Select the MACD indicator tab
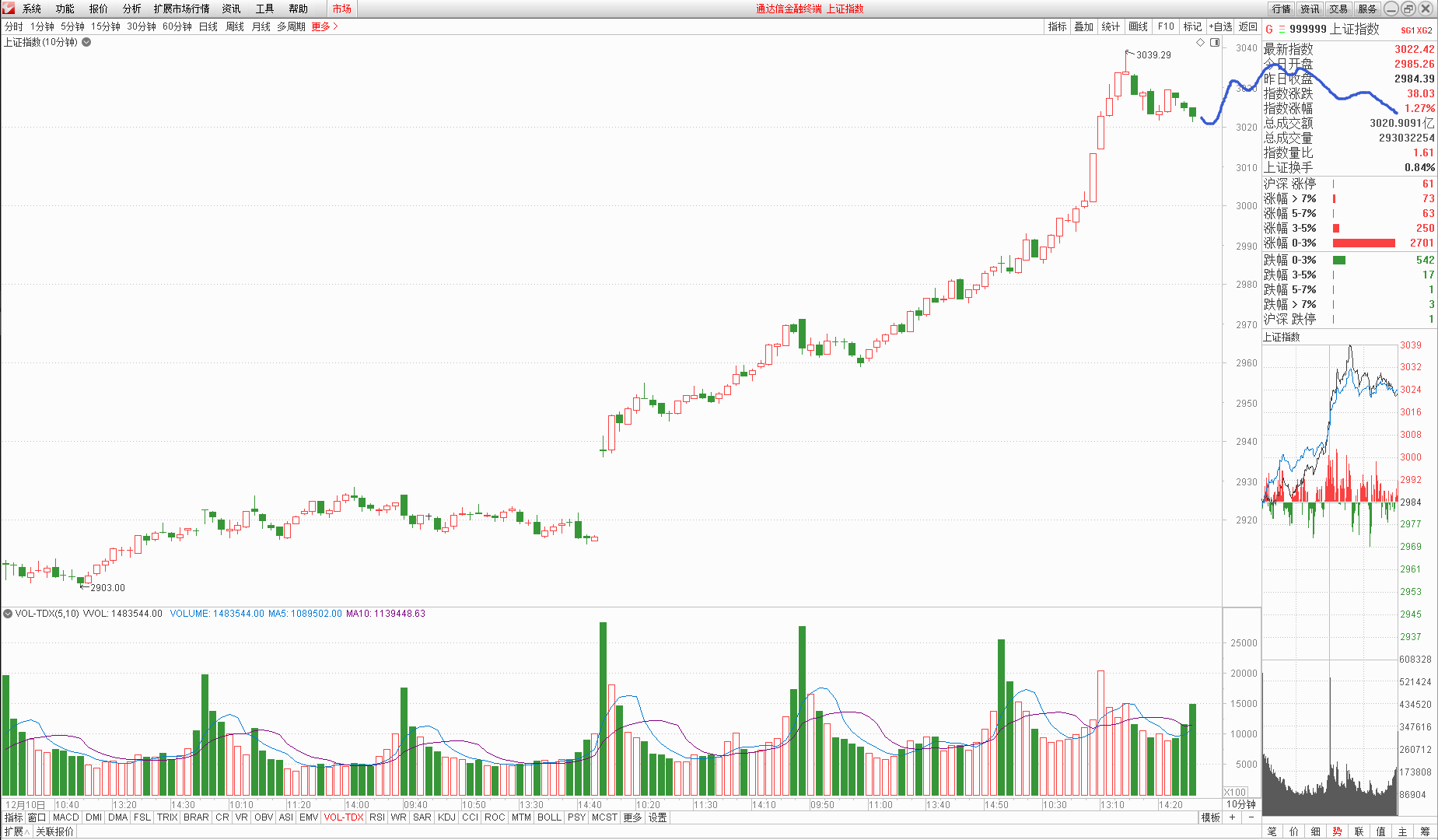 pos(65,817)
